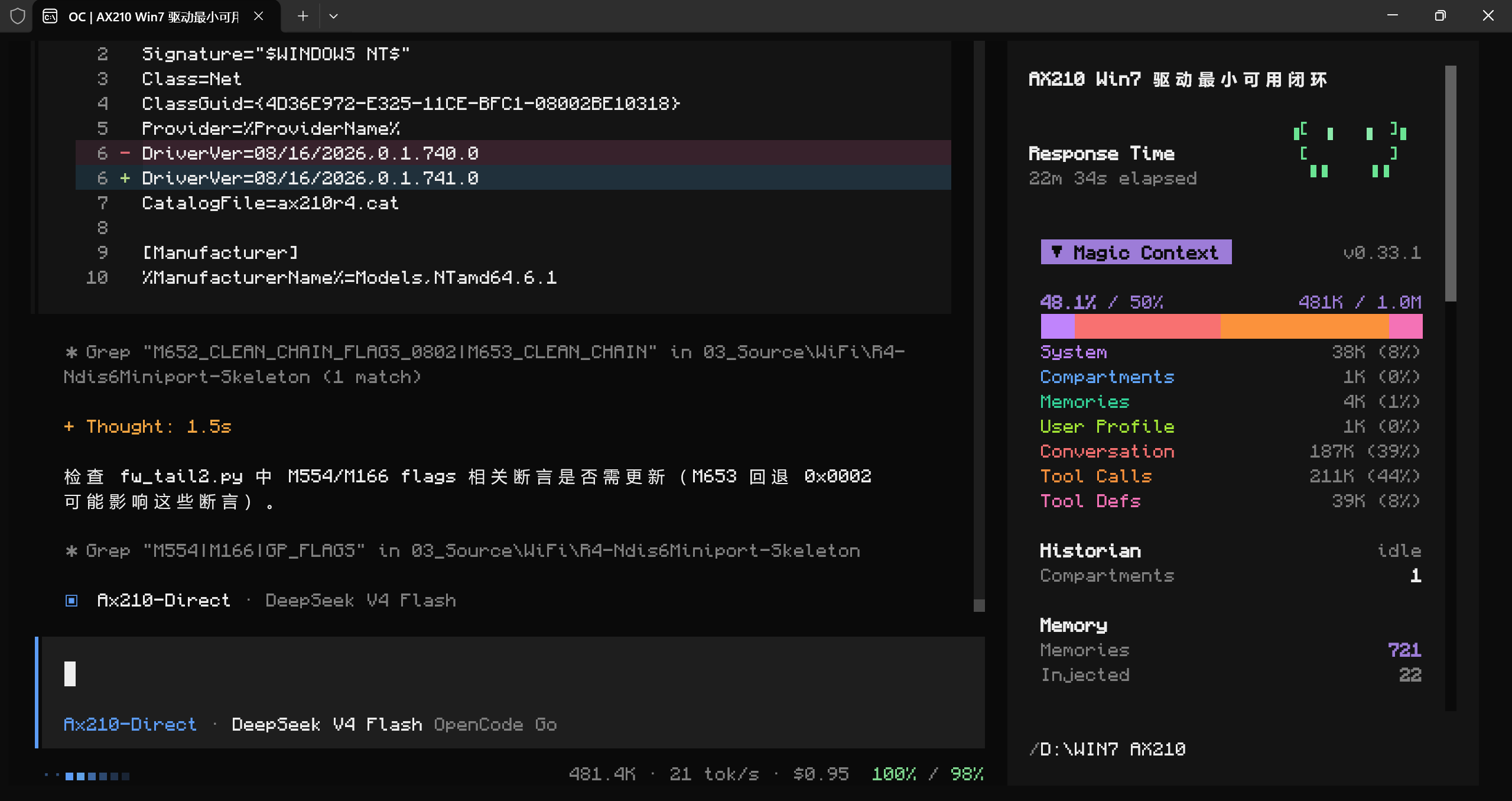Click the Ax210-Direct agent label below the prompt

(130, 724)
